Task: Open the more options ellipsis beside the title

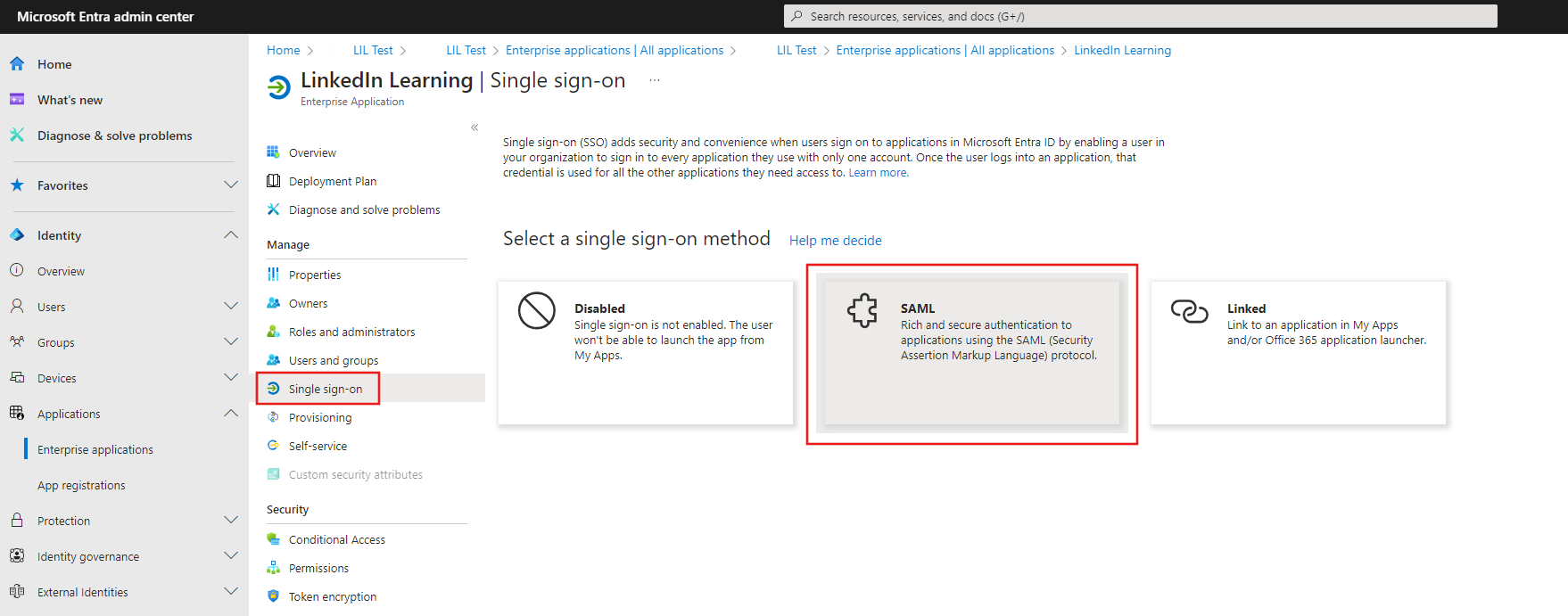Action: click(x=655, y=80)
